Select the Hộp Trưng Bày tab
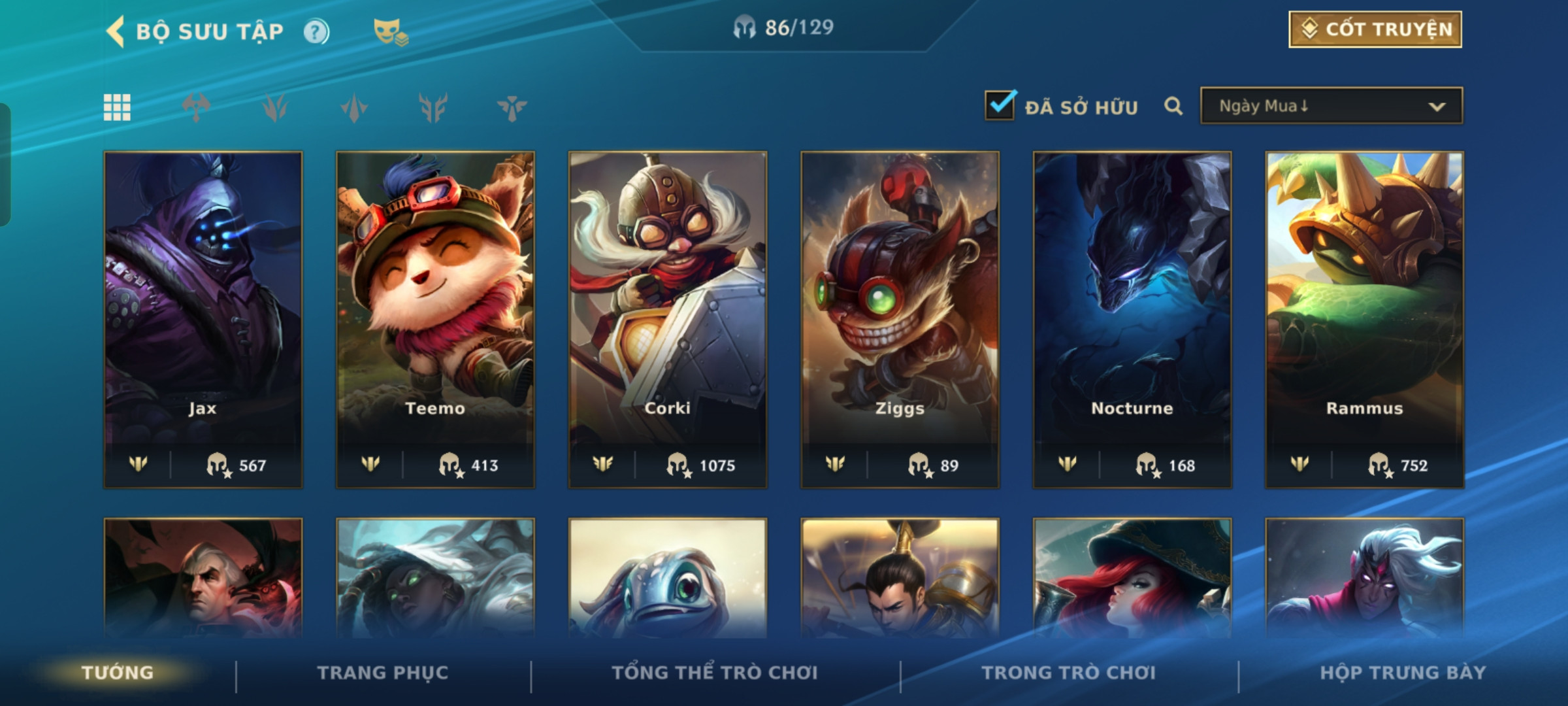This screenshot has width=1568, height=706. point(1403,673)
